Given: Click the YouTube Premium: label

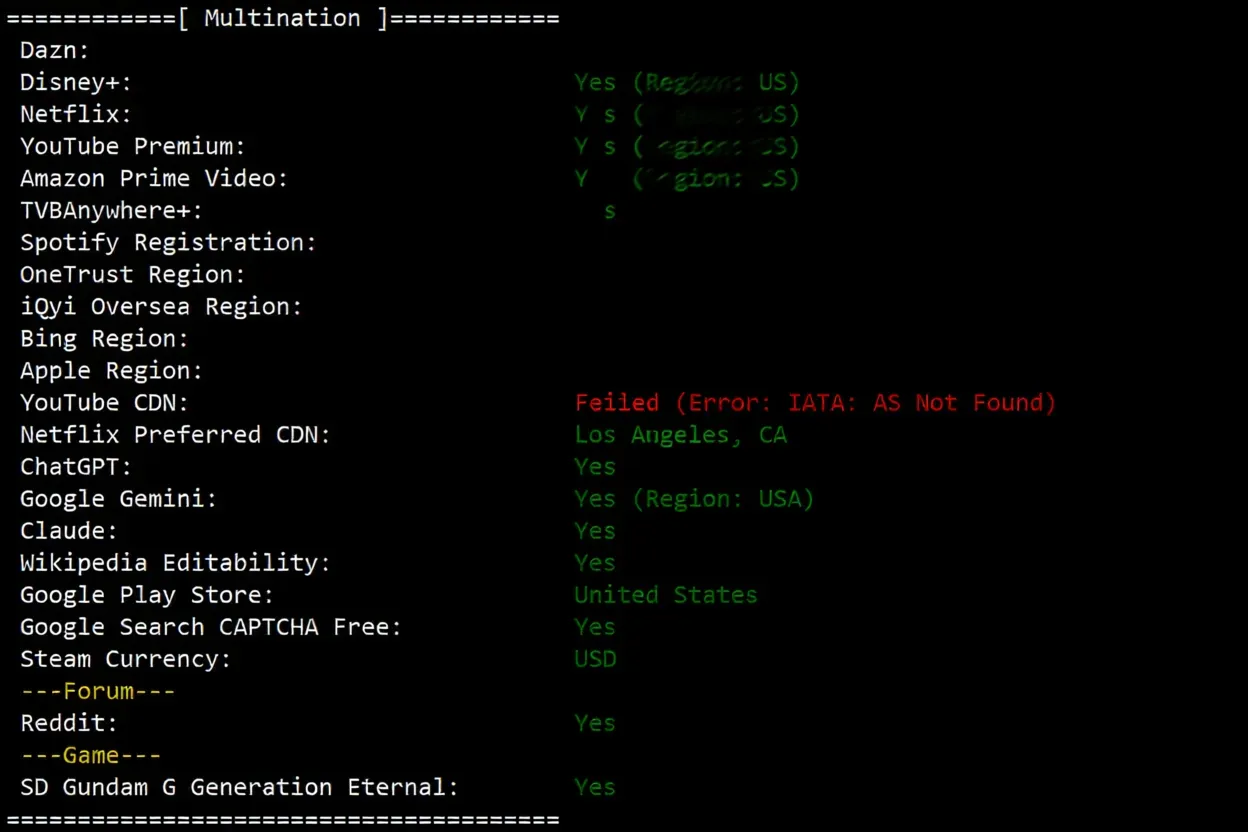Looking at the screenshot, I should pos(133,146).
